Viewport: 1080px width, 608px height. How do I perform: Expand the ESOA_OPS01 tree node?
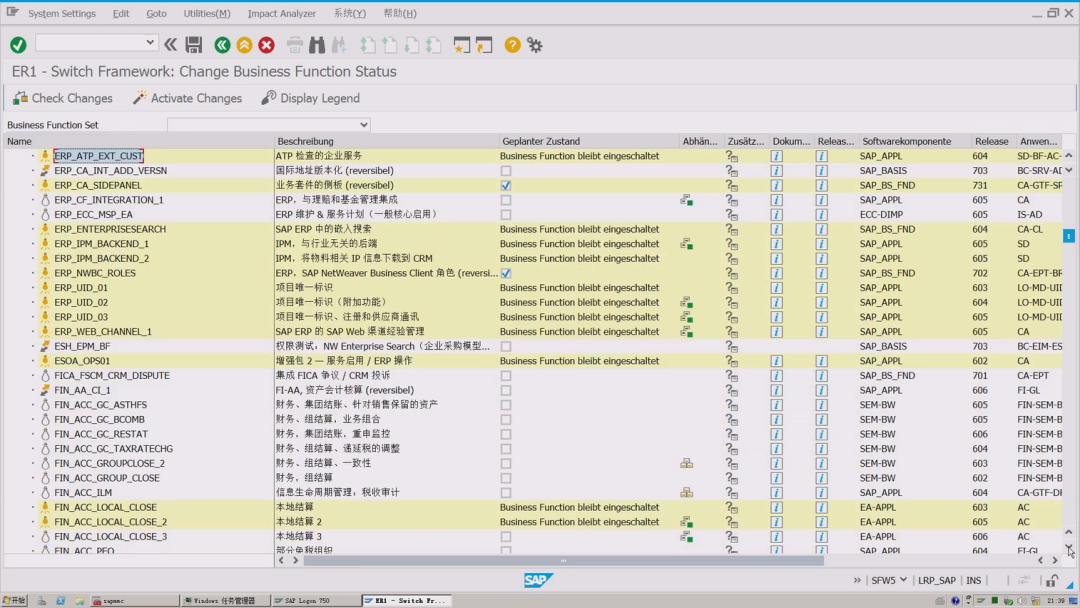point(32,361)
